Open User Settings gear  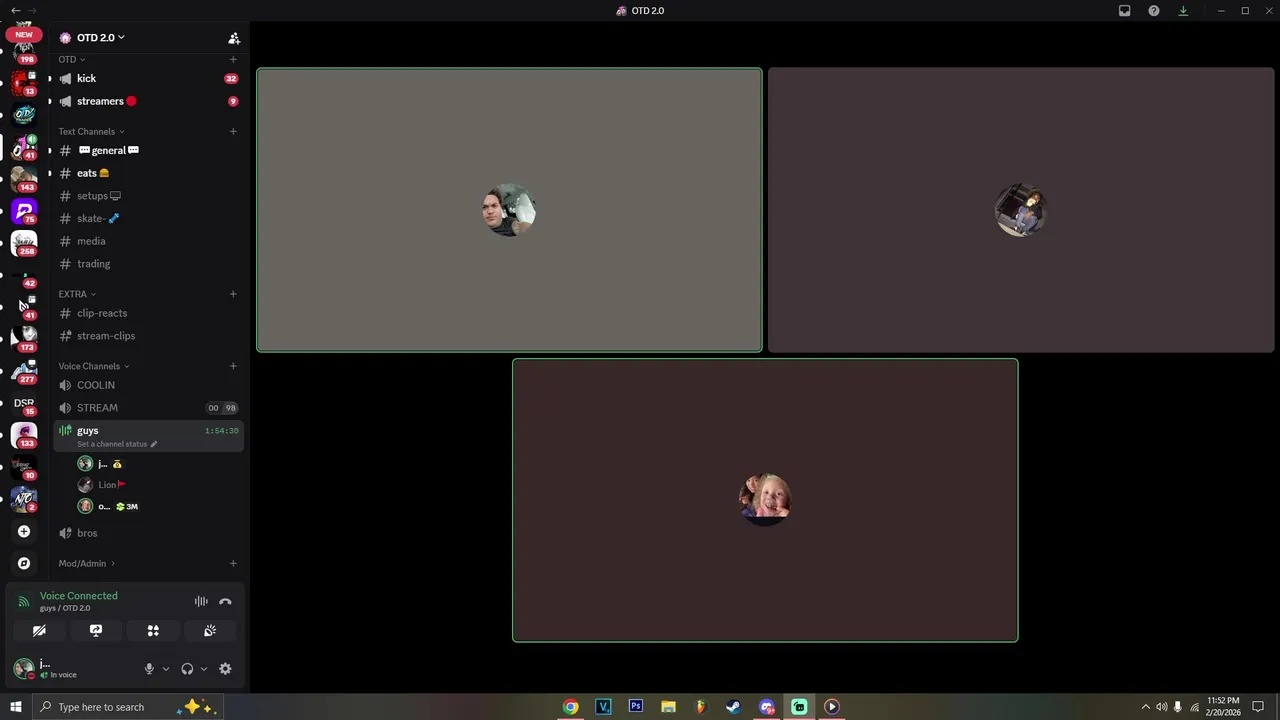225,669
